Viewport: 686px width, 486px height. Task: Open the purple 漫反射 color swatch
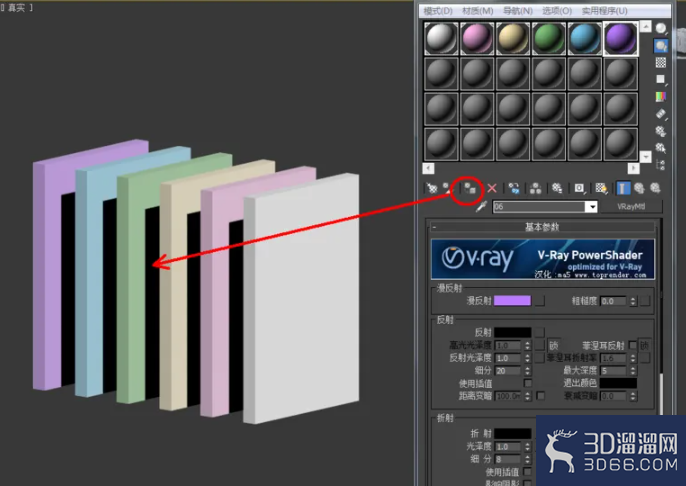(x=512, y=301)
